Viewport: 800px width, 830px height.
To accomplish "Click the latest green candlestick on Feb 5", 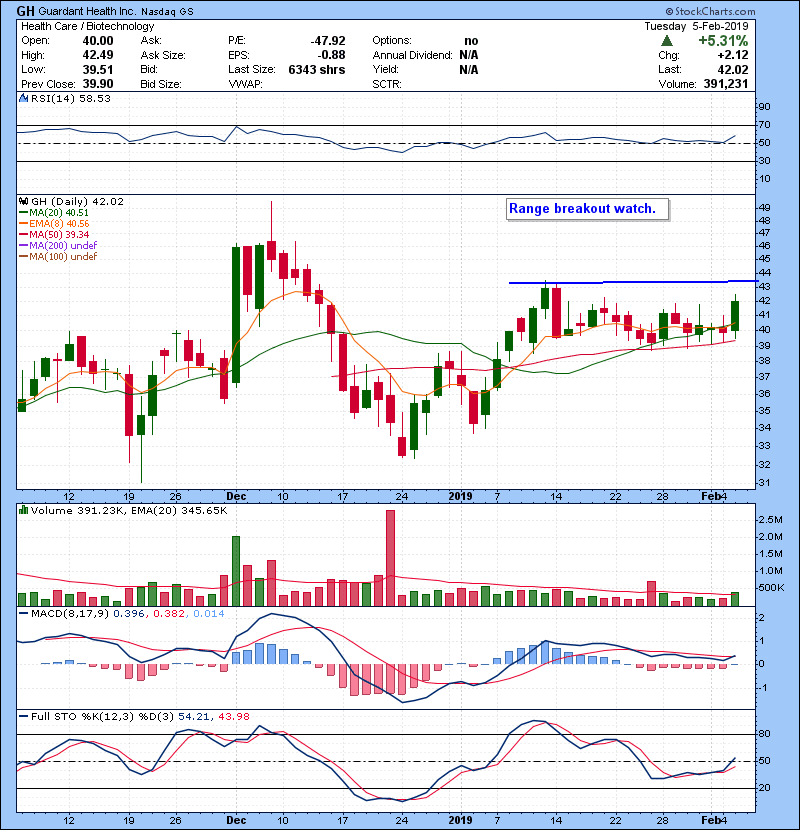I will point(735,316).
